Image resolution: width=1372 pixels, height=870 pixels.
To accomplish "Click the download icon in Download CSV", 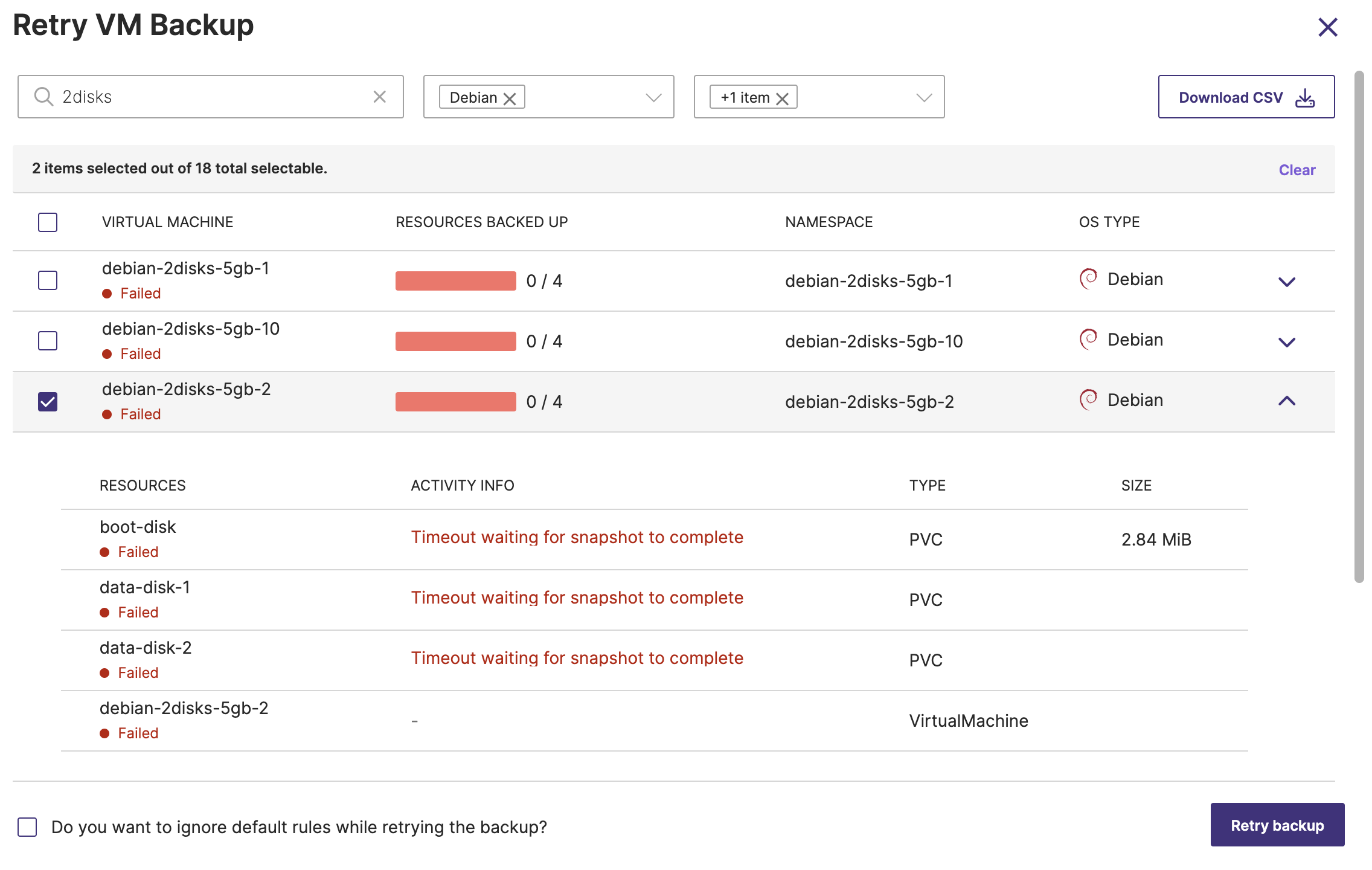I will click(x=1304, y=97).
